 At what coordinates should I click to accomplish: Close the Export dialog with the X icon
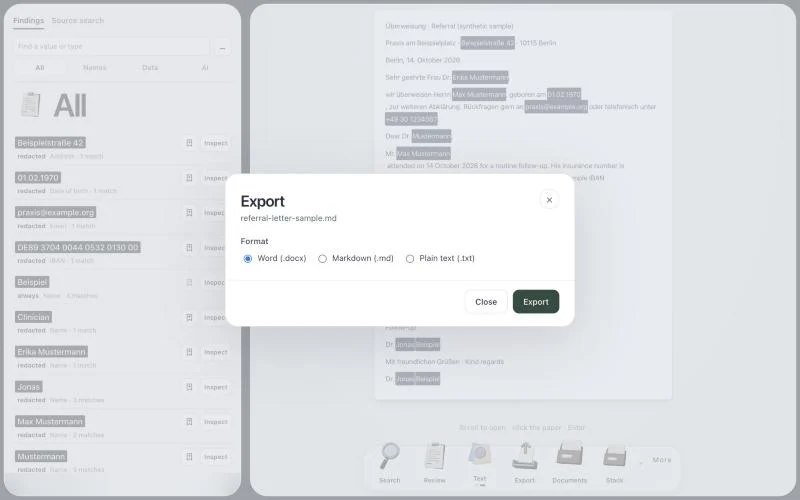549,199
